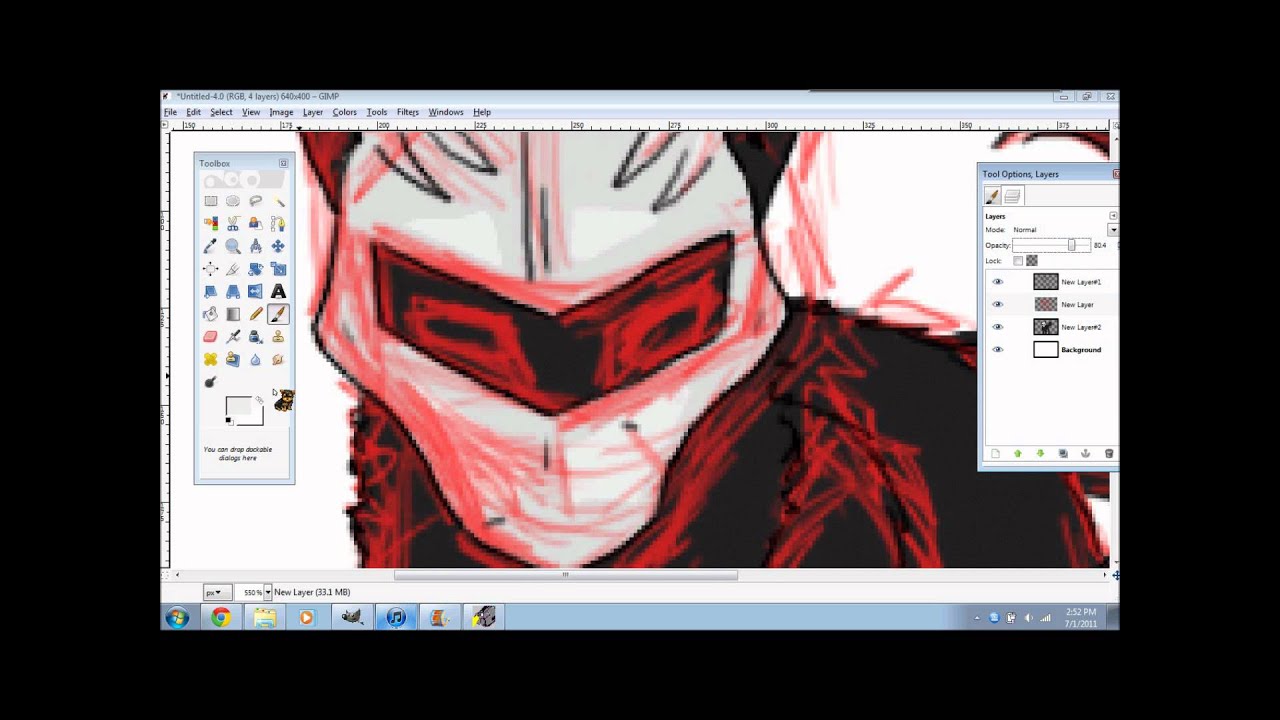1280x720 pixels.
Task: Select the Rectangle Select tool
Action: (x=211, y=201)
